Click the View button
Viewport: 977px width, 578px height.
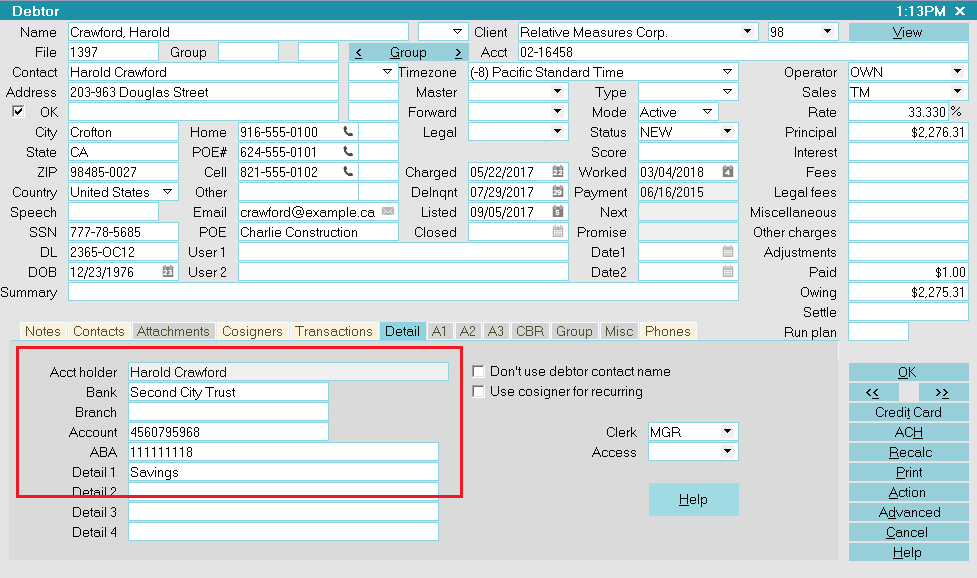click(907, 32)
